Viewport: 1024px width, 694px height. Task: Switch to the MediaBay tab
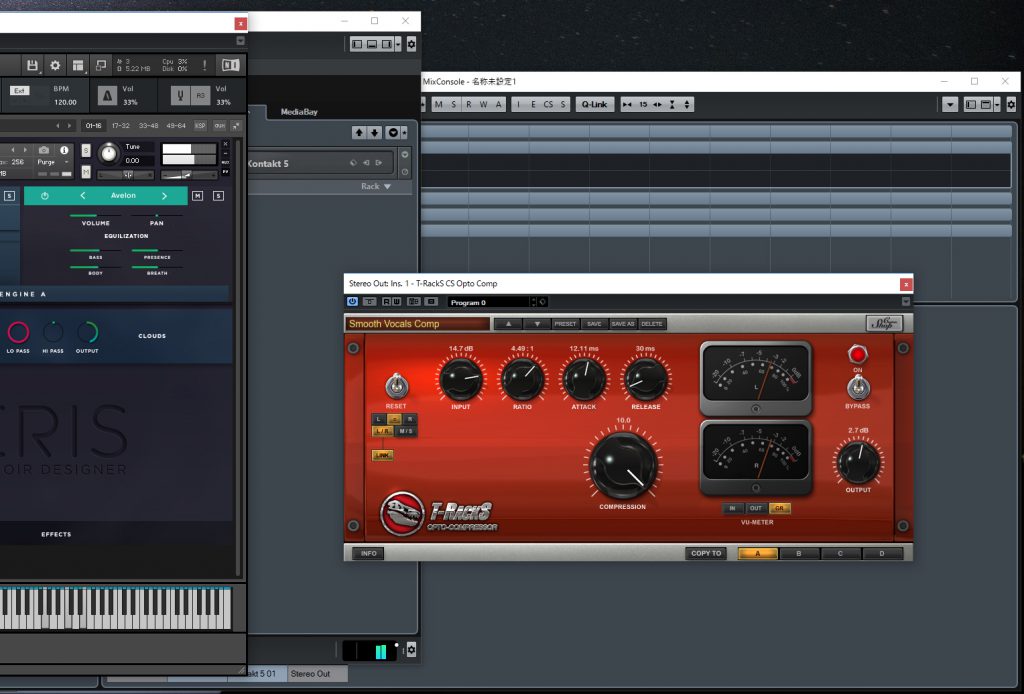[299, 112]
